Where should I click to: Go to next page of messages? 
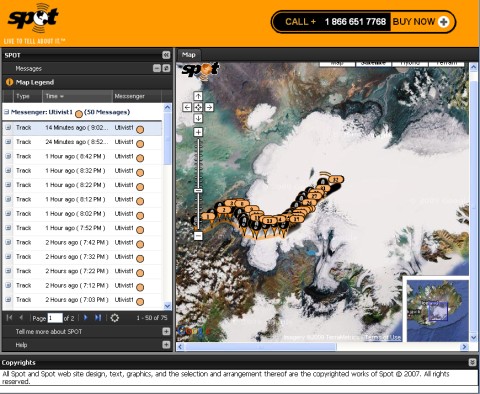pos(86,318)
